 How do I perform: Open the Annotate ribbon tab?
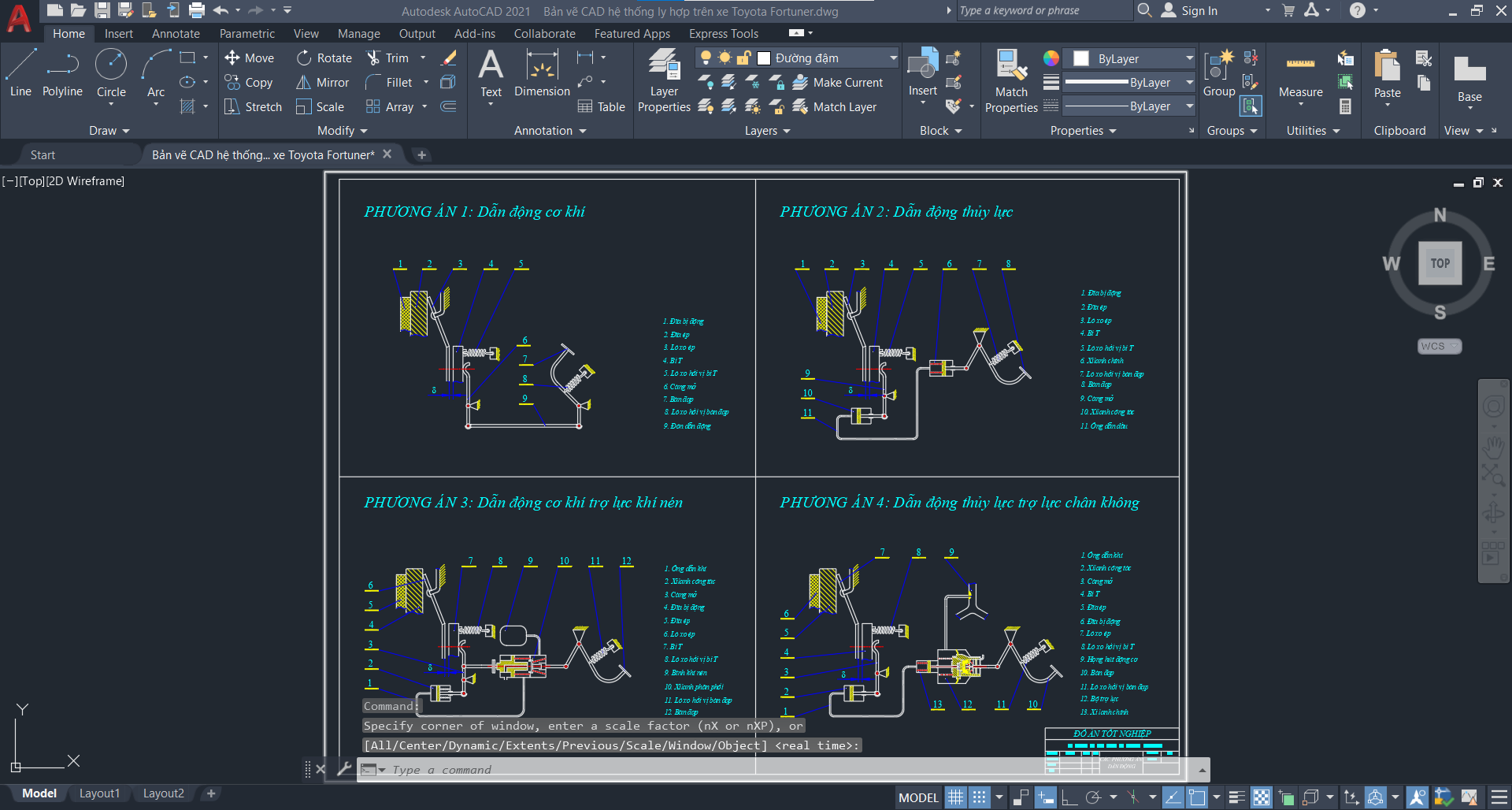pos(176,34)
